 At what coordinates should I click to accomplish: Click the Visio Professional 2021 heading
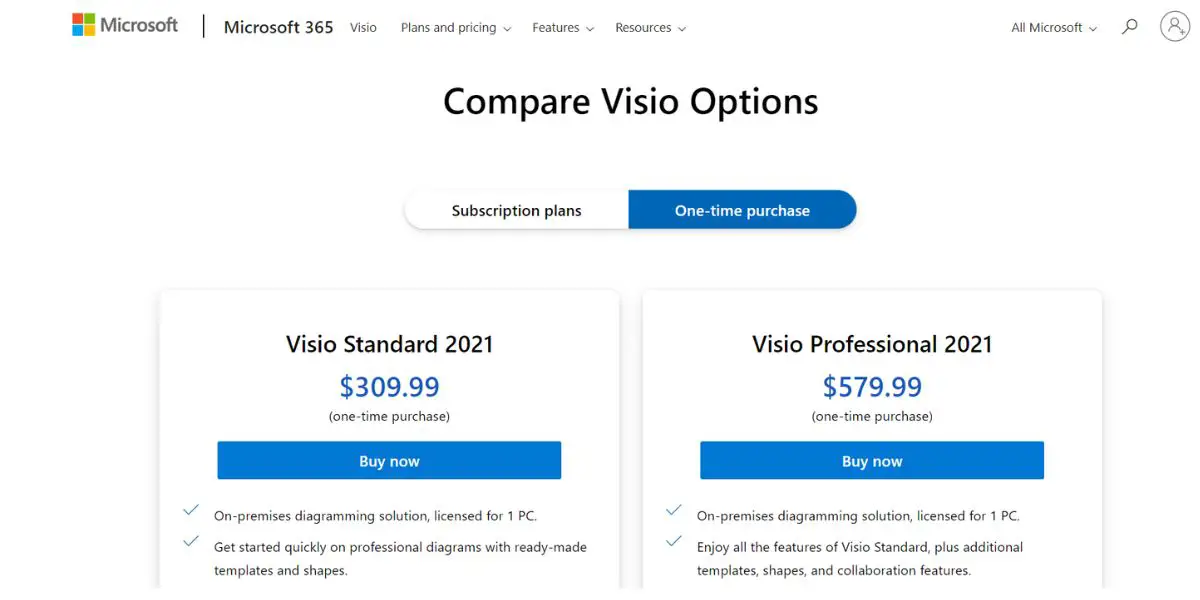point(872,344)
